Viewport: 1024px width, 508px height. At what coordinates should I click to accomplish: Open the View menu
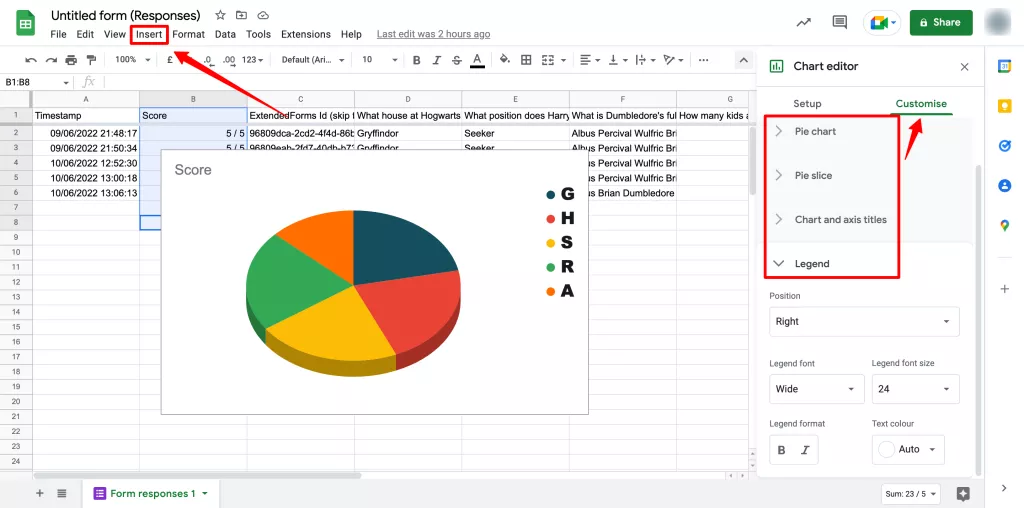coord(114,34)
